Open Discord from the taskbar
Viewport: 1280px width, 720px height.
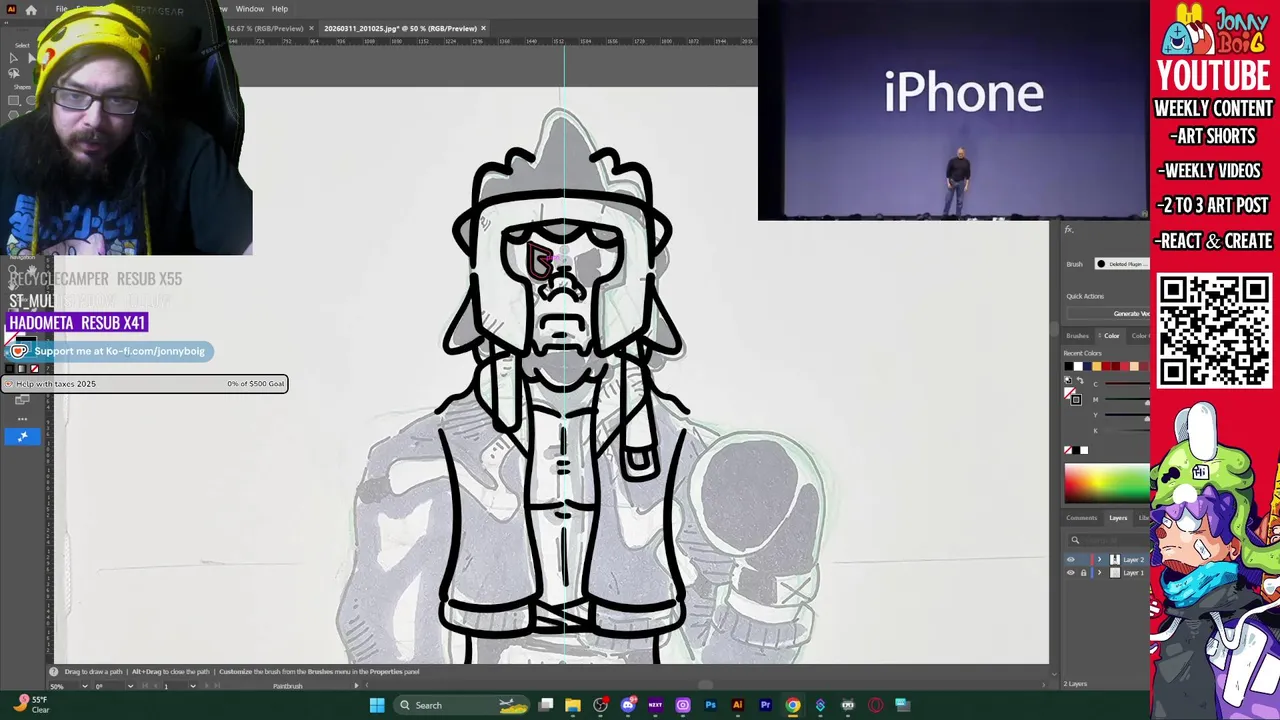click(x=628, y=705)
